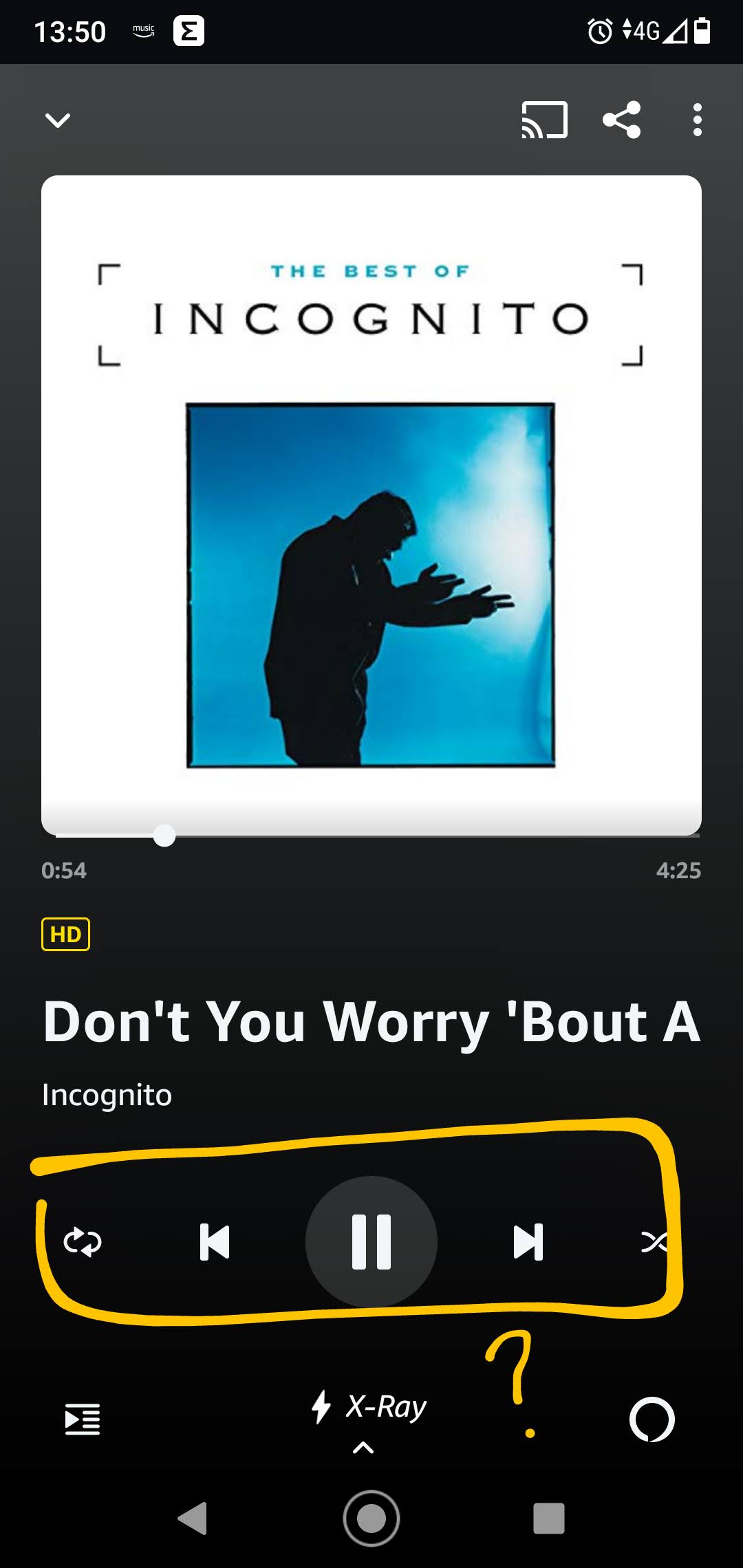Activate the Alexa voice button

point(652,1419)
